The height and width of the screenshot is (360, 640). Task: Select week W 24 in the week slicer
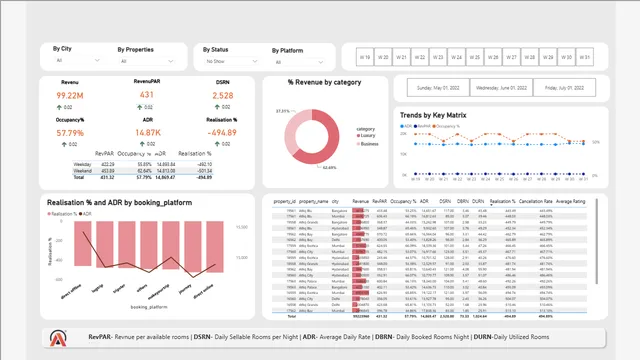coord(456,57)
